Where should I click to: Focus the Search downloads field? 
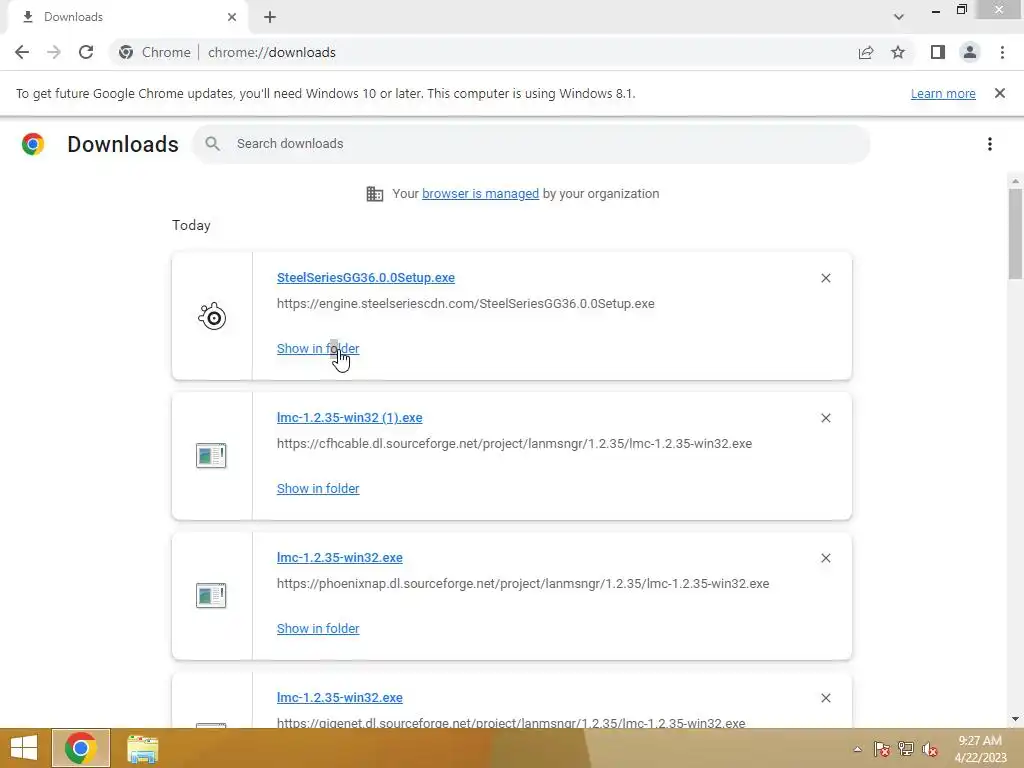coord(531,144)
